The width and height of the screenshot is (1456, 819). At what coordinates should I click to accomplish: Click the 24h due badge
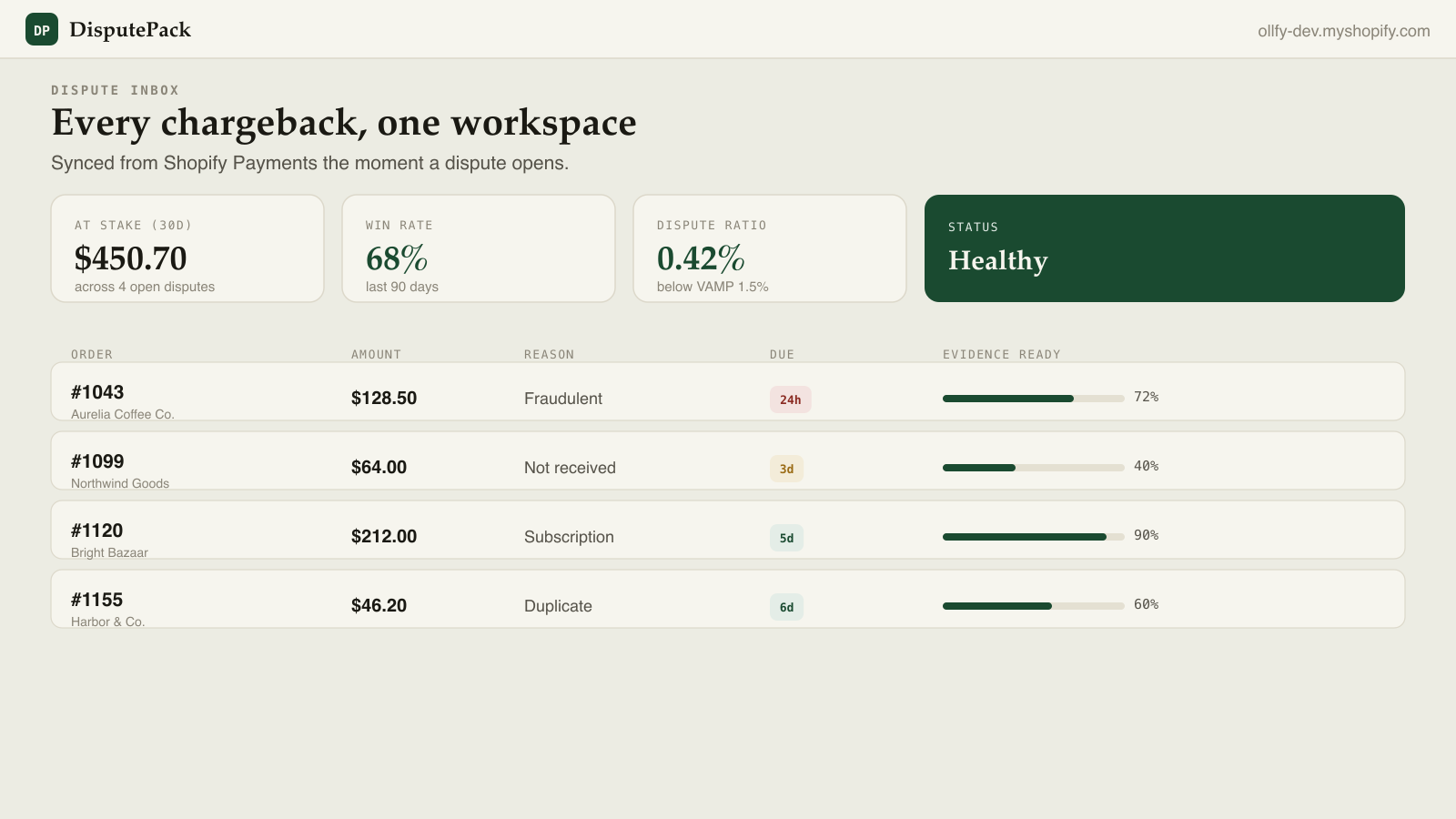tap(790, 399)
